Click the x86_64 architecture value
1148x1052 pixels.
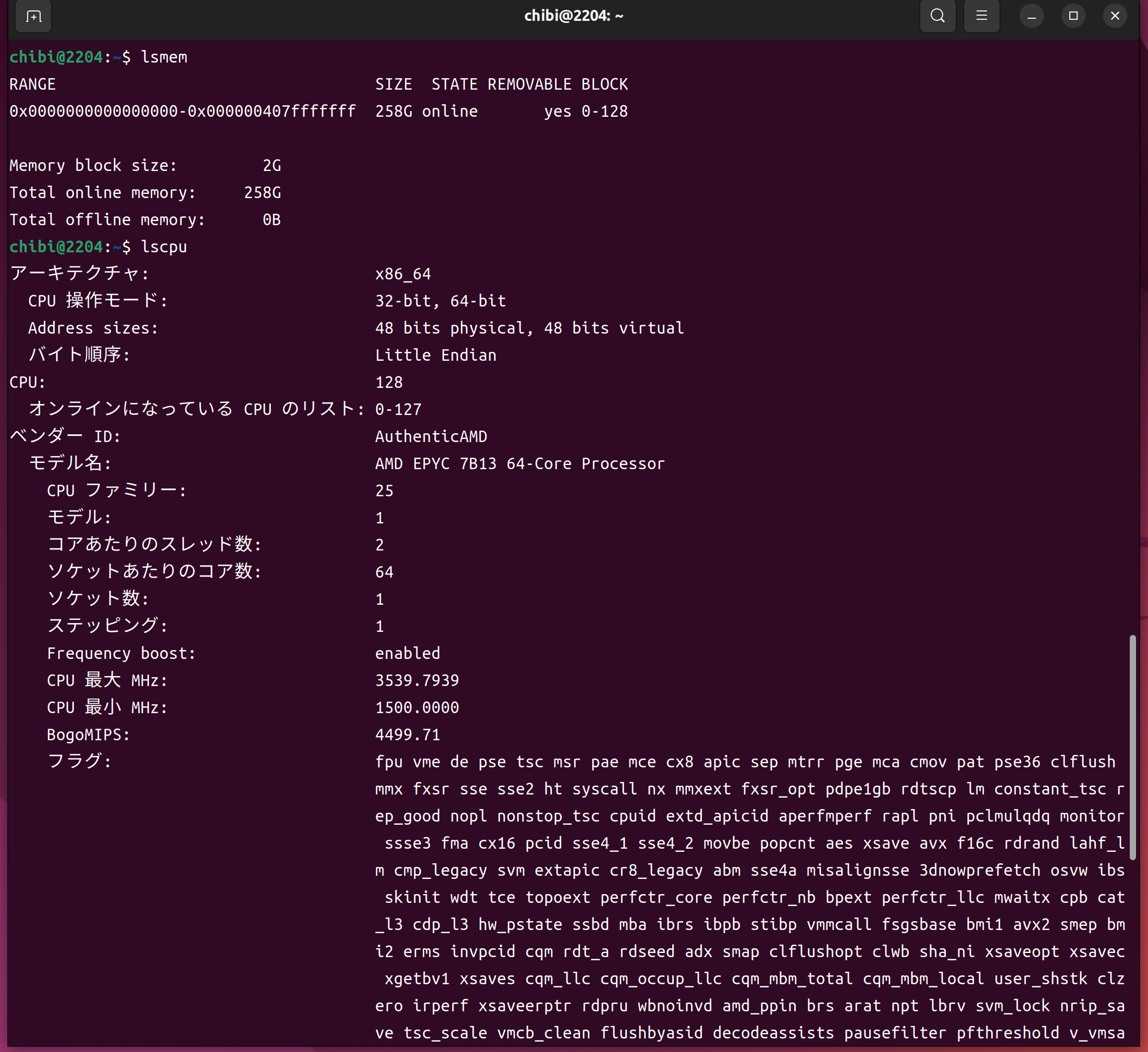click(x=403, y=274)
